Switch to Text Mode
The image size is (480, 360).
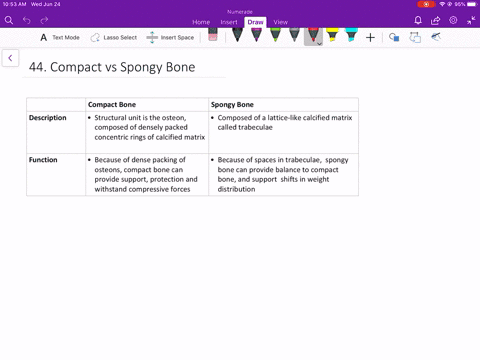(x=60, y=37)
